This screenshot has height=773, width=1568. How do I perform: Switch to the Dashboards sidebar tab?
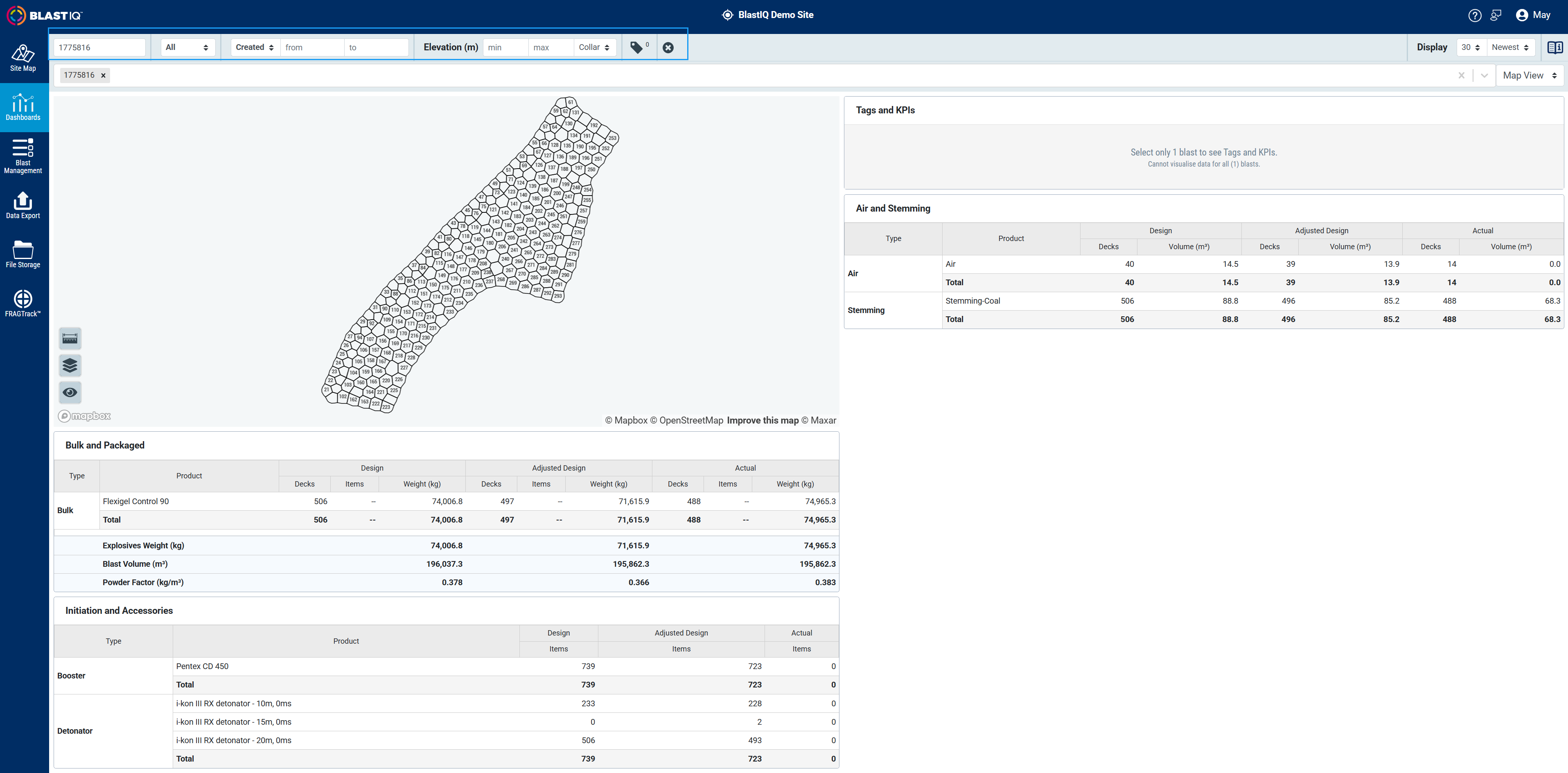click(23, 107)
